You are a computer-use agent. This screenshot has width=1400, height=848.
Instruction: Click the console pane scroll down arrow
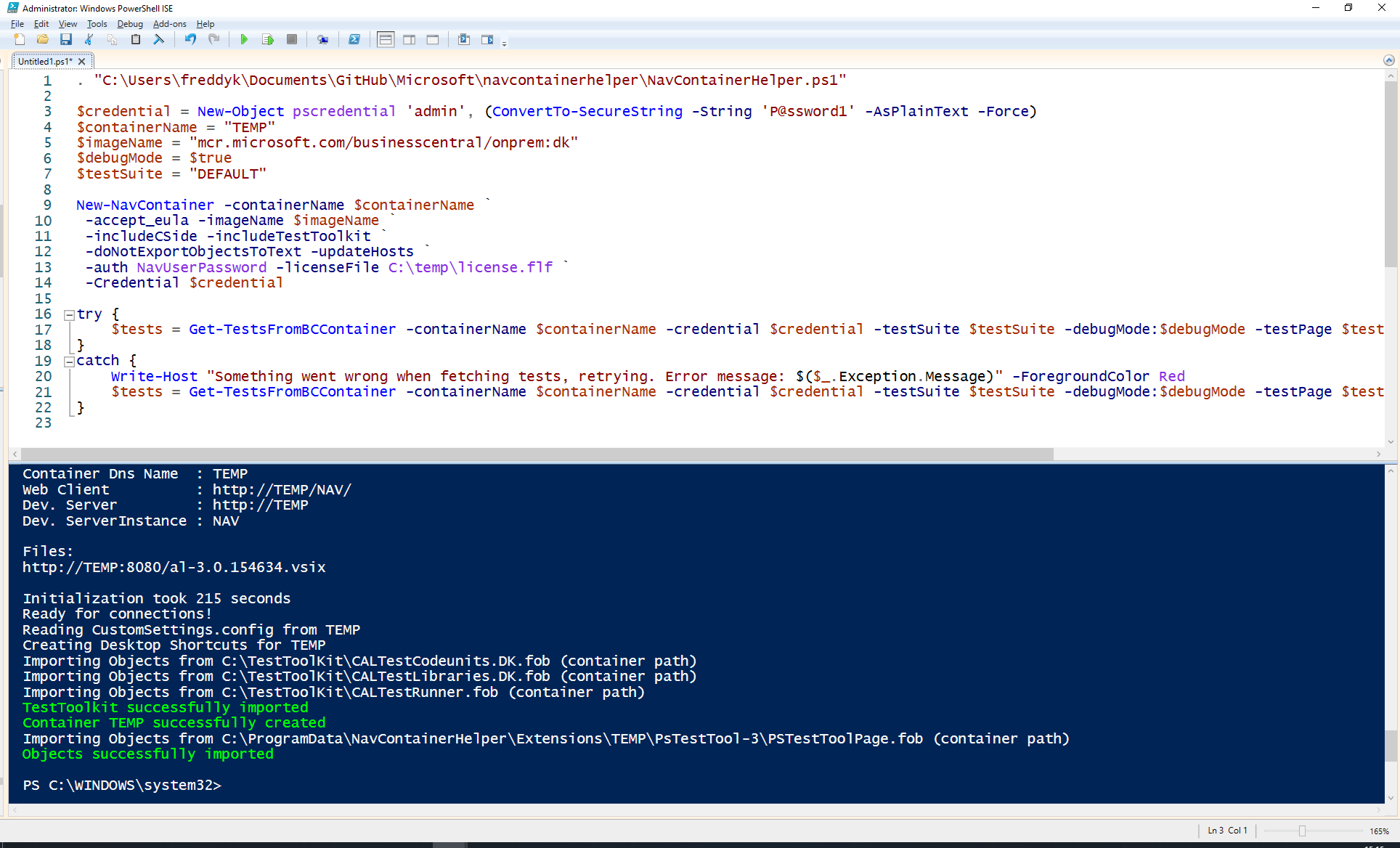(1391, 798)
